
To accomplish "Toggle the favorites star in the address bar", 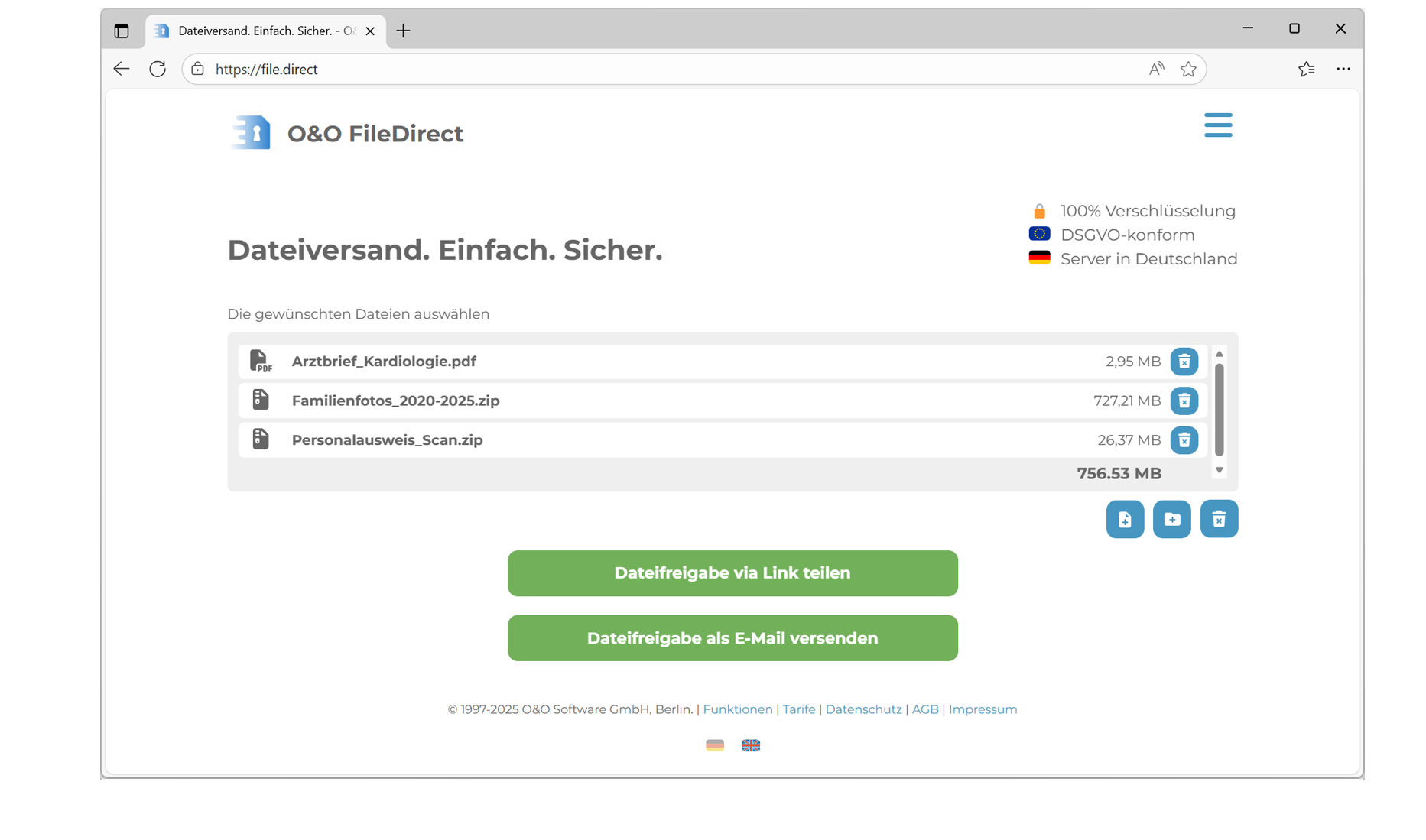I will [1188, 69].
